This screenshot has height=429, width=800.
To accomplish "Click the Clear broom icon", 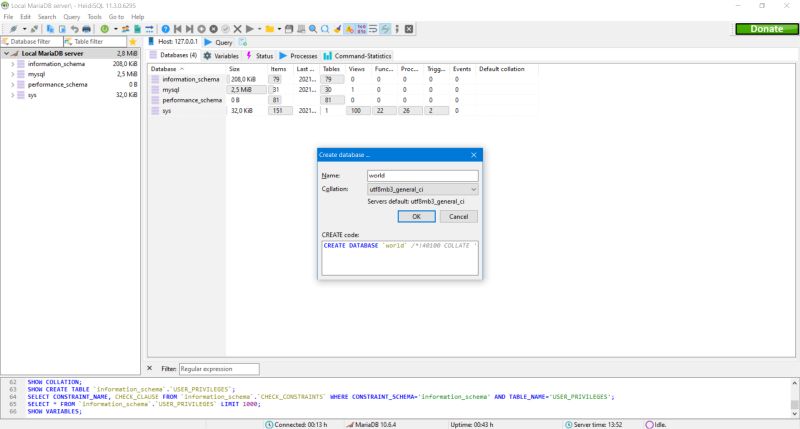I will click(337, 29).
